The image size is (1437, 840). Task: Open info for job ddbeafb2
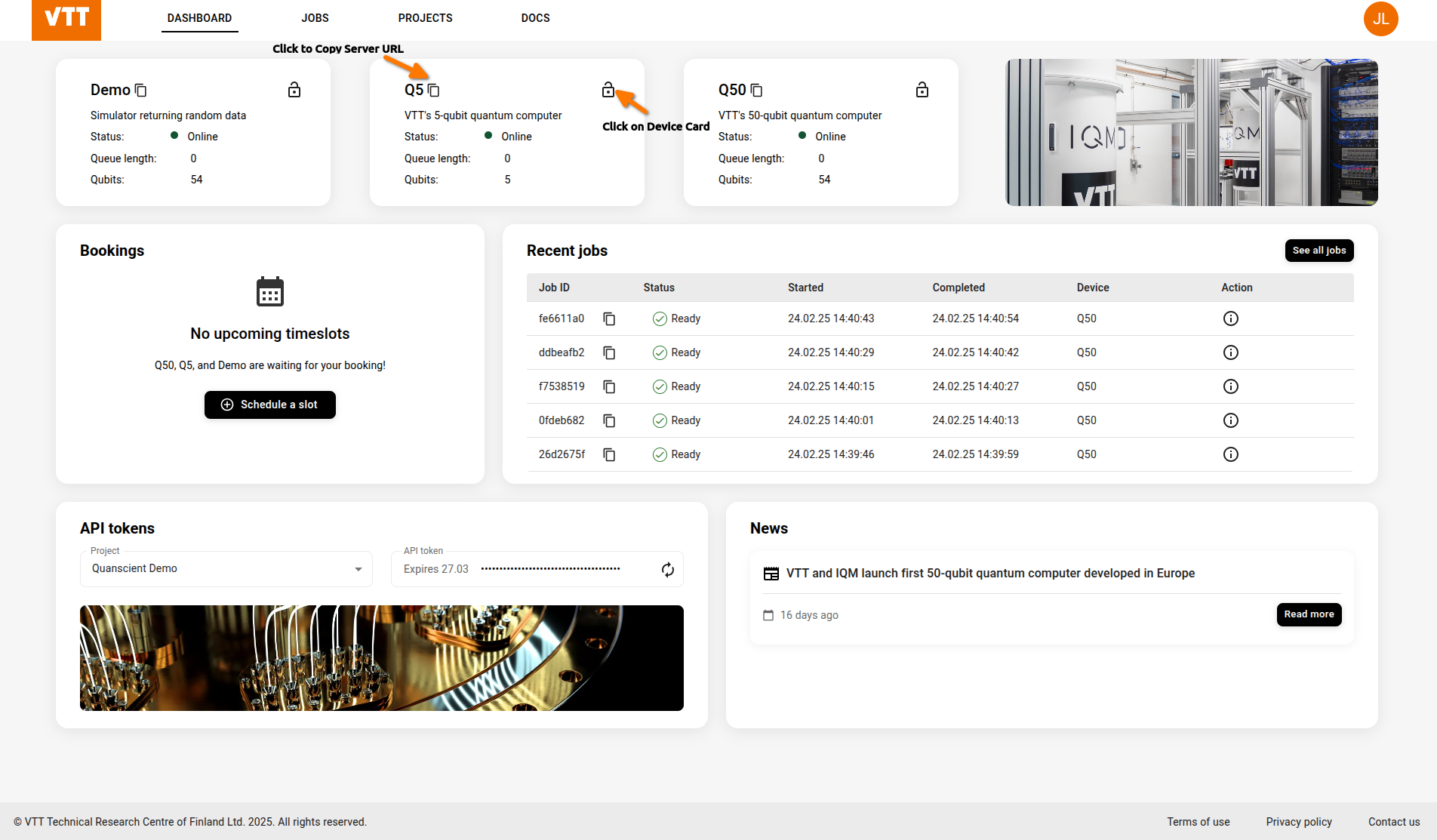coord(1231,352)
